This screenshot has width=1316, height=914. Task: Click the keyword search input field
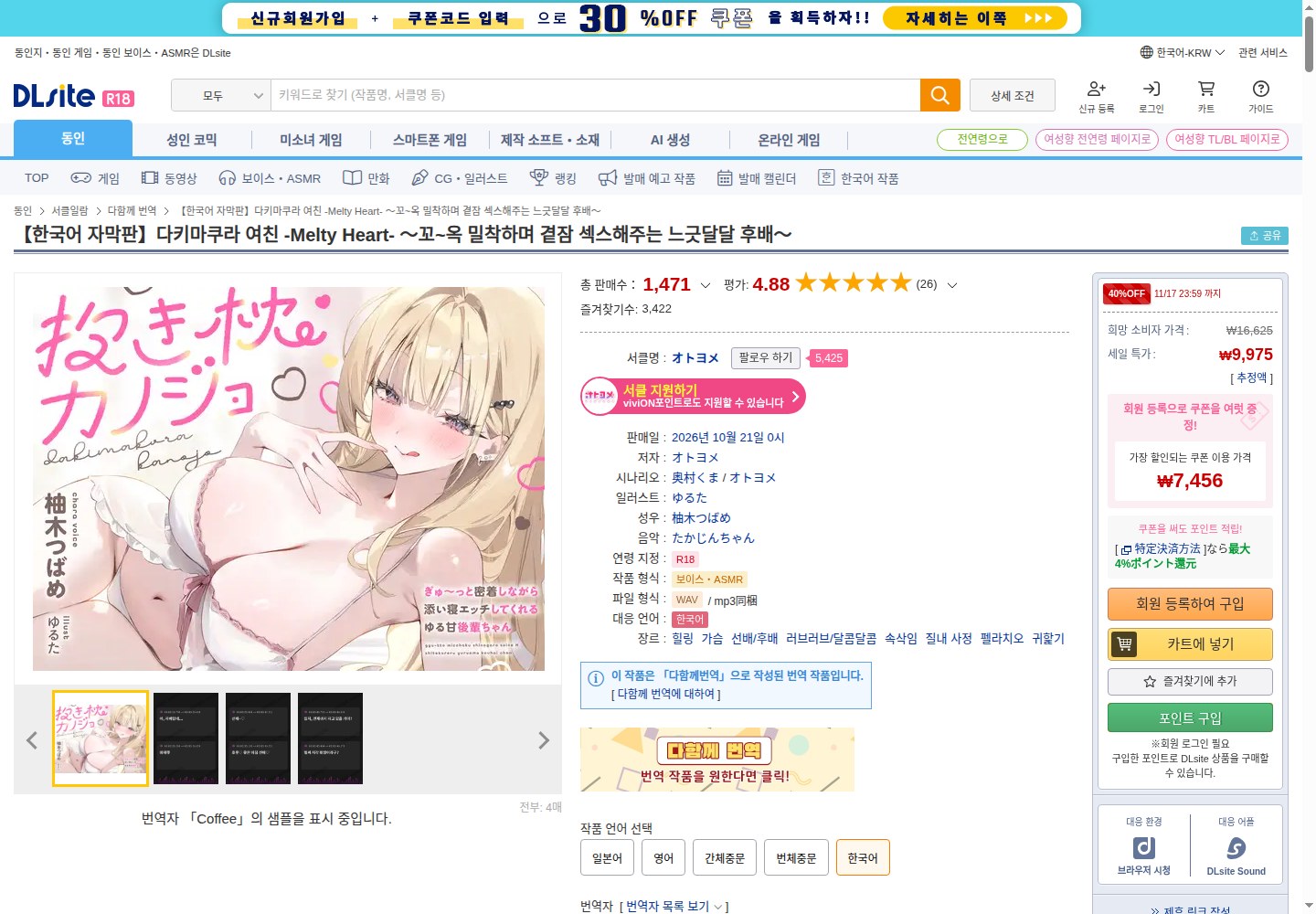[595, 95]
